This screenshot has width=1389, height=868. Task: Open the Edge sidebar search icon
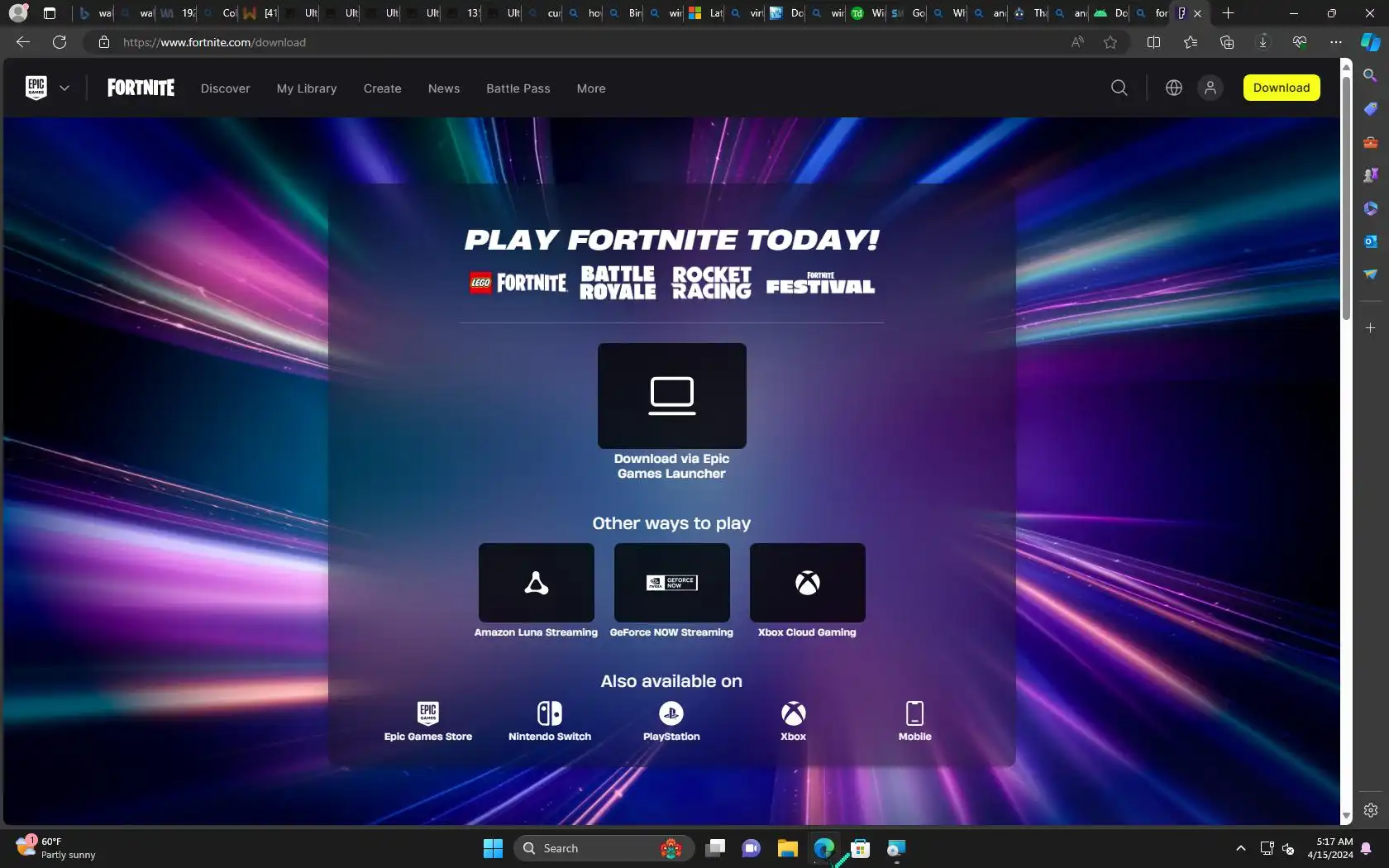tap(1371, 76)
